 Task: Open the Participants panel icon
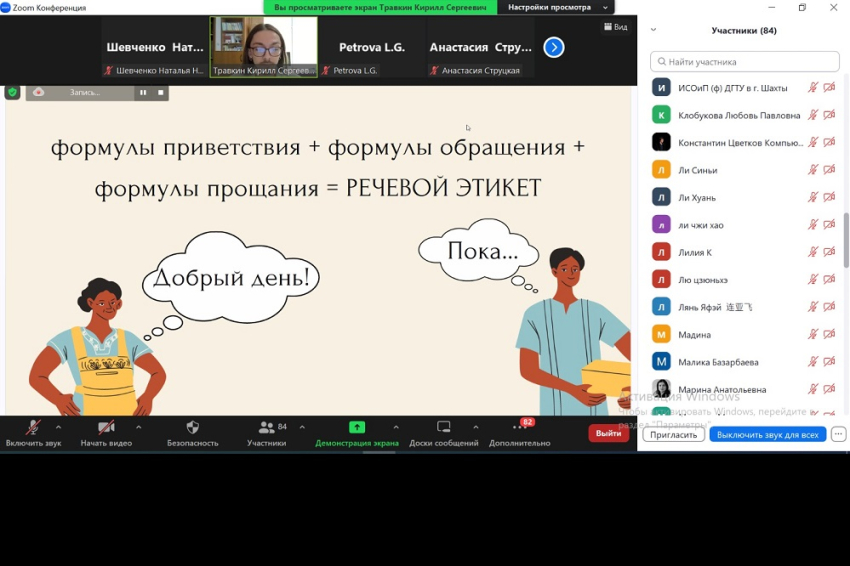266,427
